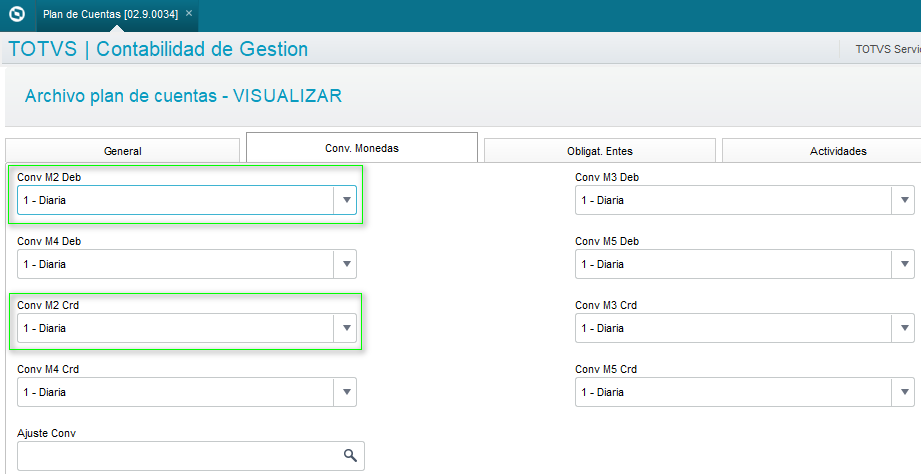Close the Plan de Cuentas tab
The height and width of the screenshot is (474, 921).
pyautogui.click(x=189, y=13)
